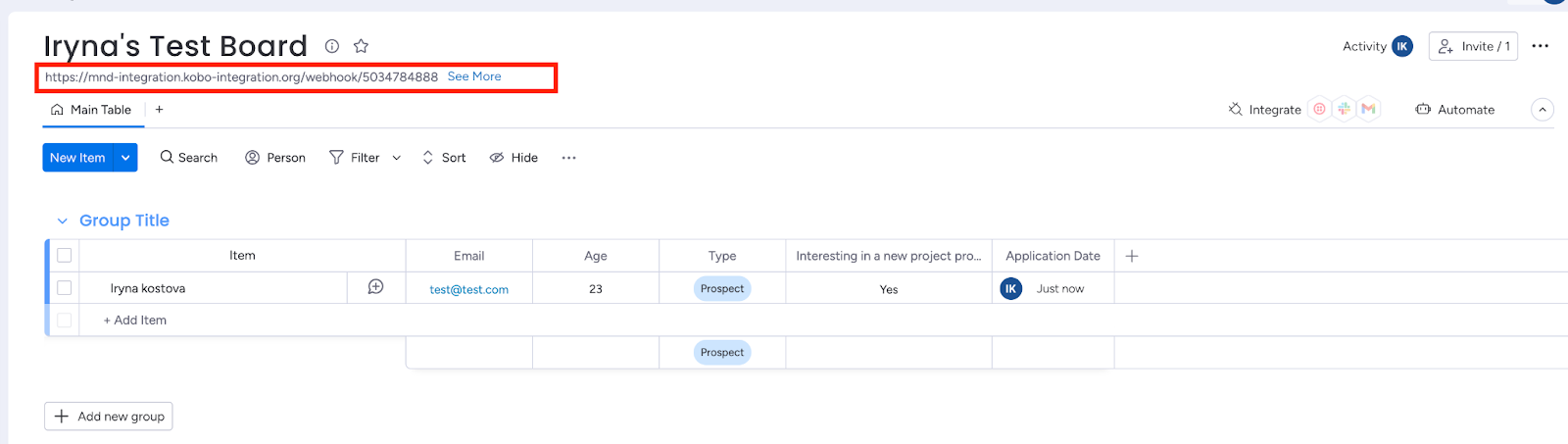Click the Invite / 1 button
Image resolution: width=1568 pixels, height=444 pixels.
pos(1473,46)
